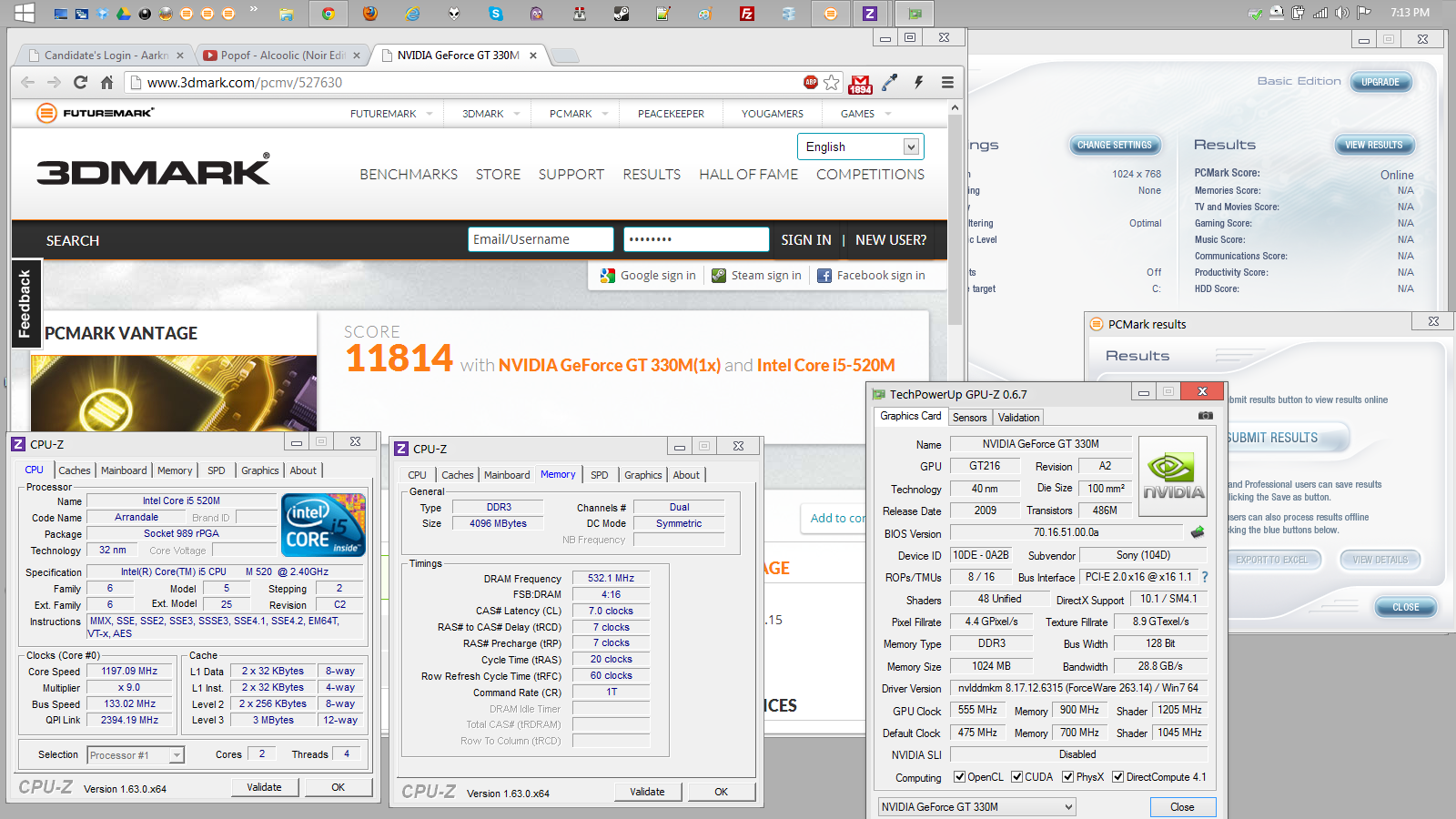Sign in using Steam sign in
The width and height of the screenshot is (1456, 819).
coord(756,276)
